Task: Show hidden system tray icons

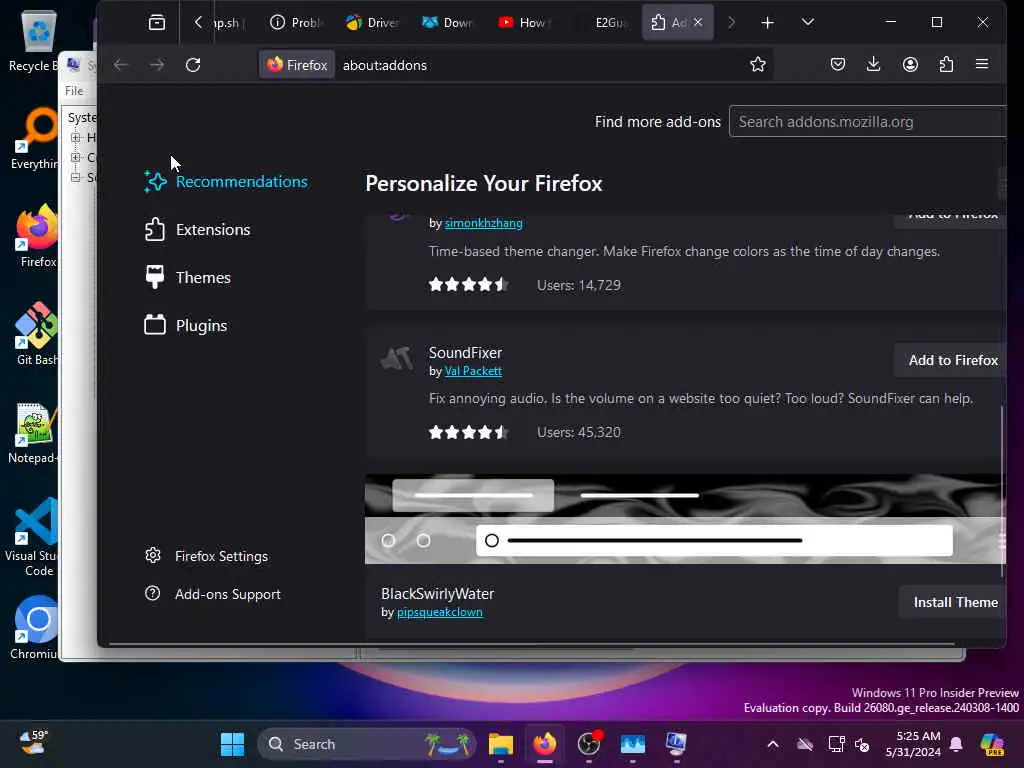Action: pos(773,744)
